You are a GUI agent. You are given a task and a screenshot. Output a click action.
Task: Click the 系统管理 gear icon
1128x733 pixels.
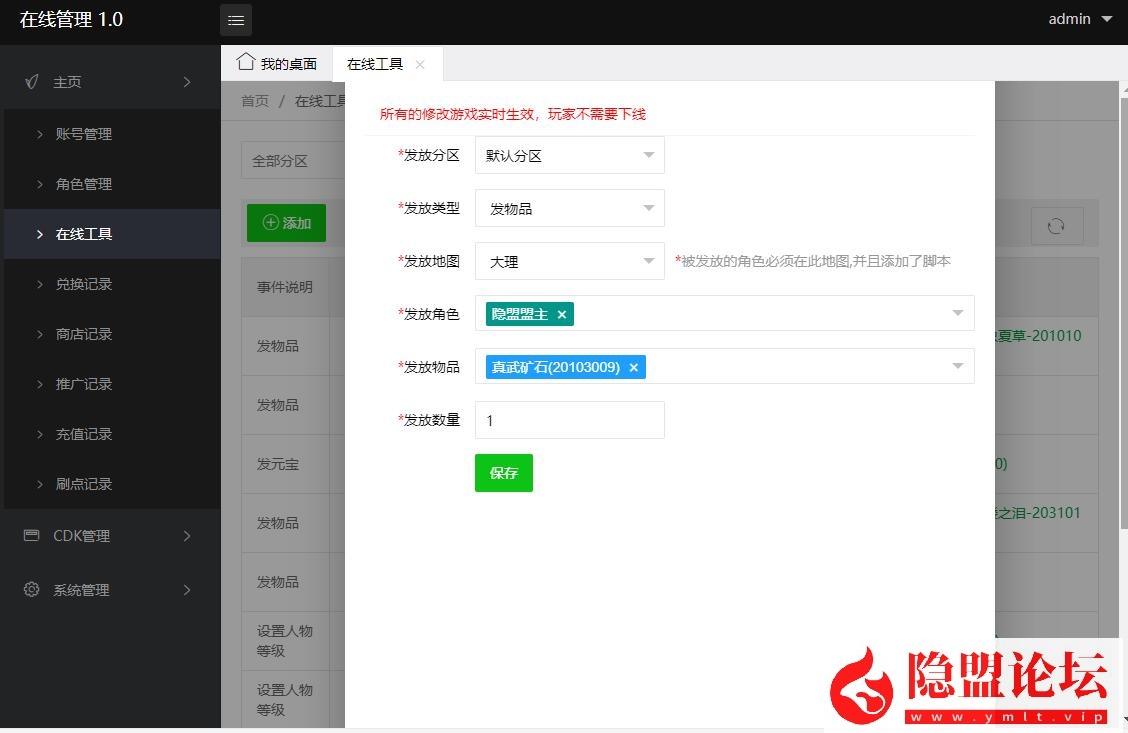coord(32,590)
